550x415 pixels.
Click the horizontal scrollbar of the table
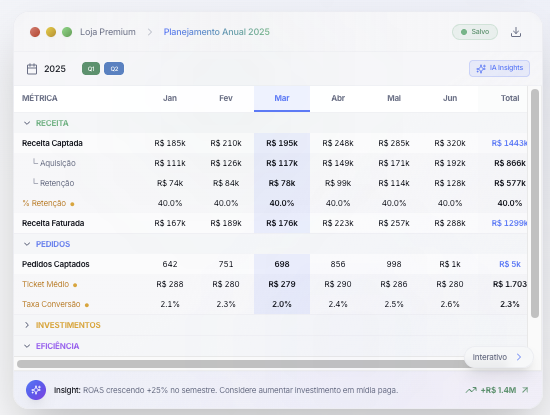pos(242,364)
